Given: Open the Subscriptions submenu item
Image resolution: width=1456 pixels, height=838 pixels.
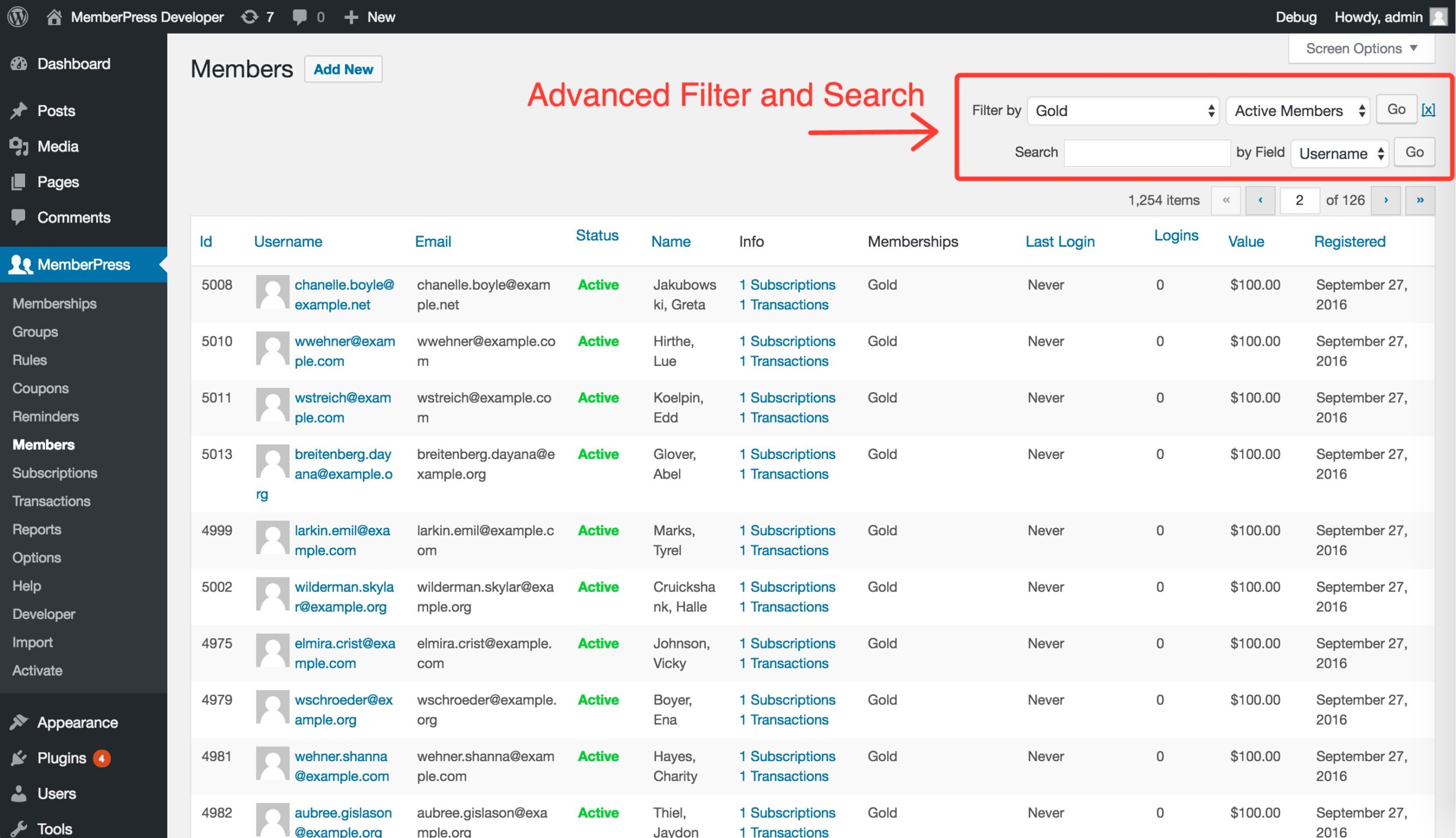Looking at the screenshot, I should pyautogui.click(x=55, y=473).
